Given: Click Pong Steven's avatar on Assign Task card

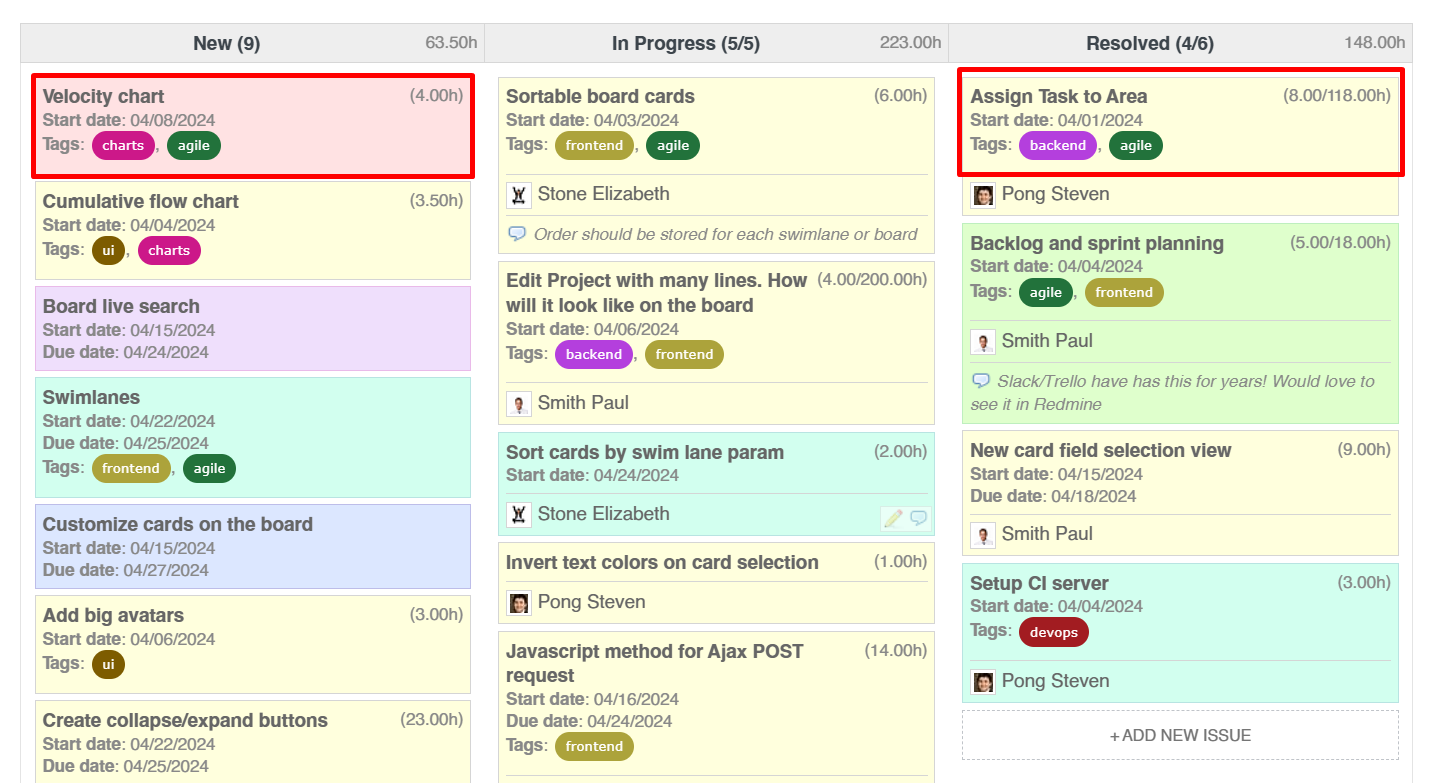Looking at the screenshot, I should [x=983, y=195].
